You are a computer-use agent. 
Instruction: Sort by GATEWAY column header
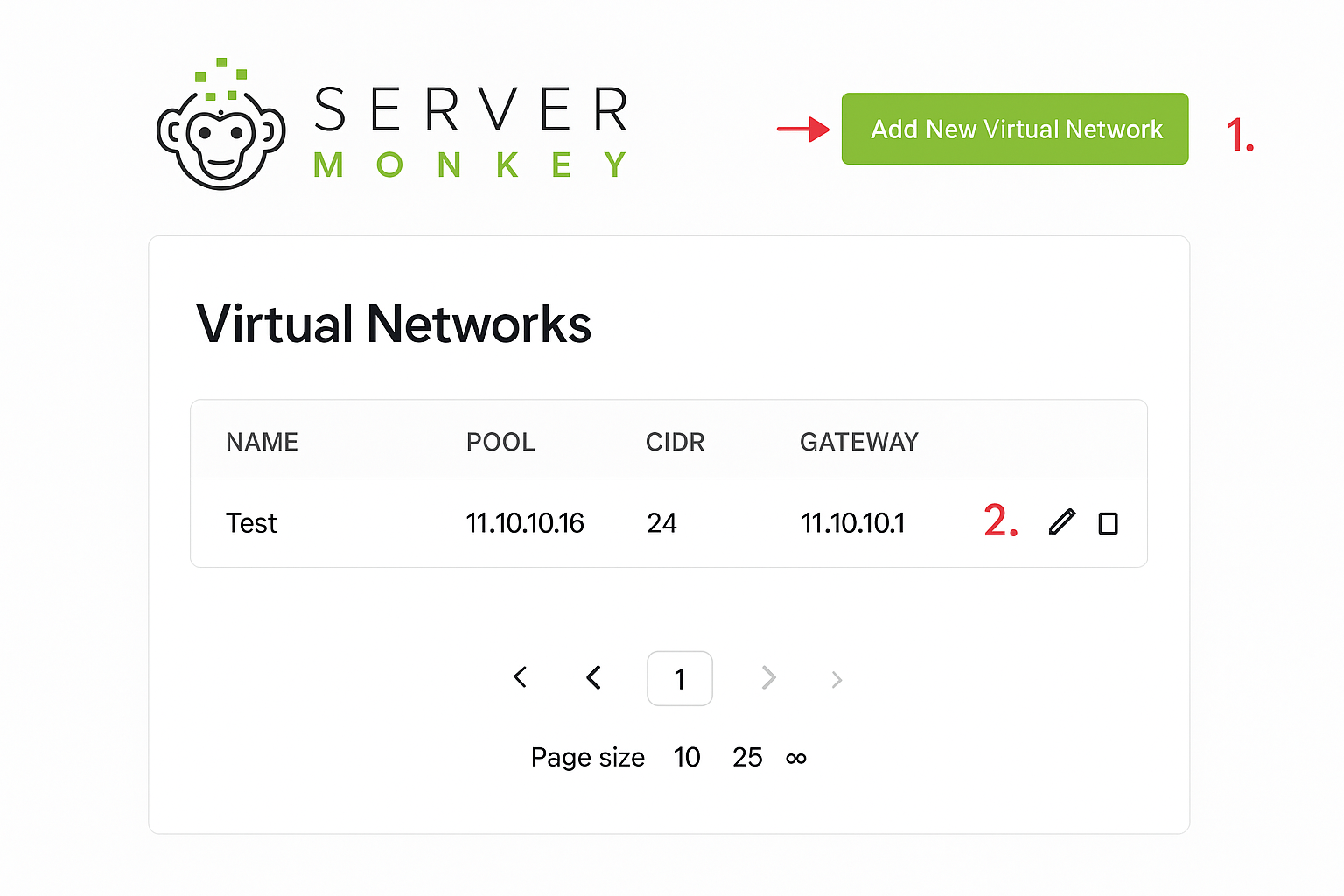(x=859, y=442)
